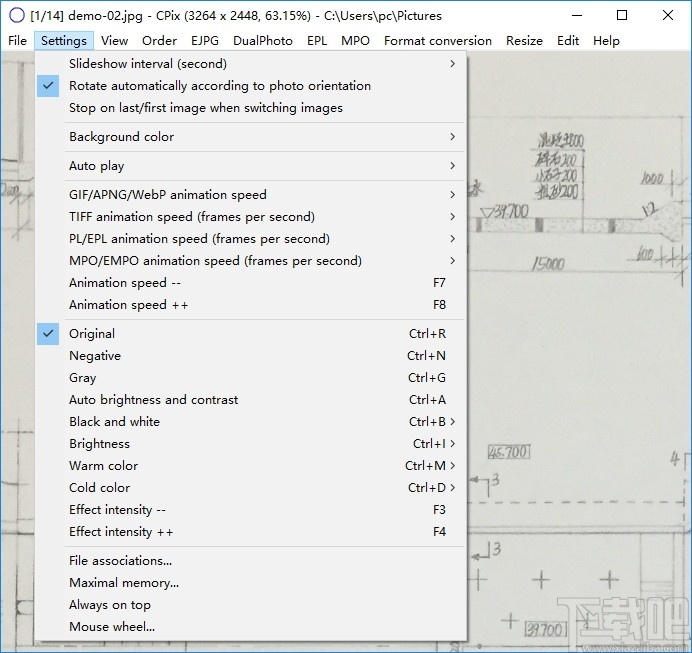Apply the Gray effect
The width and height of the screenshot is (692, 653).
(x=83, y=378)
